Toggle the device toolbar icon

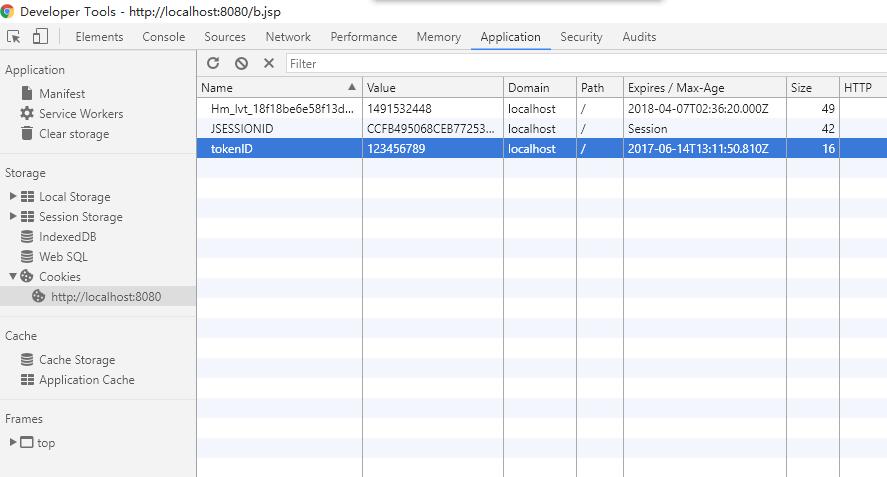coord(40,37)
